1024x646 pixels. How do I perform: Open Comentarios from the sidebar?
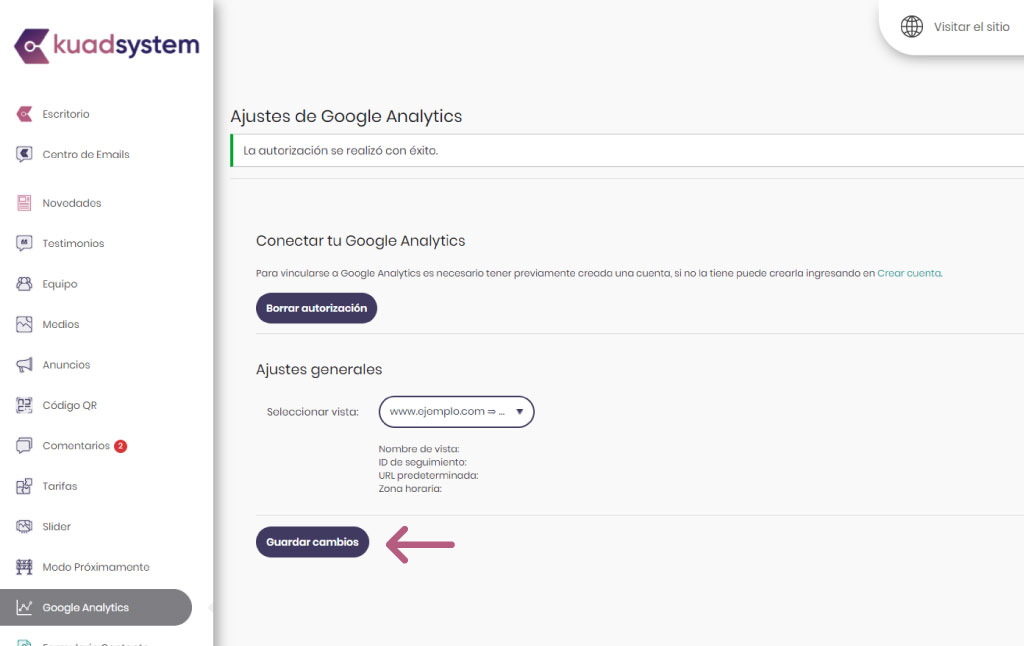click(76, 445)
